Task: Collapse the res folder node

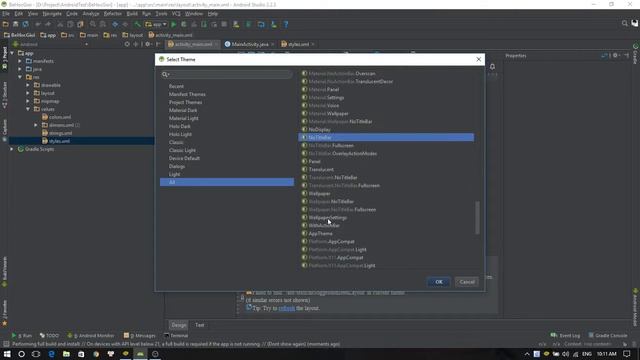Action: [x=20, y=77]
